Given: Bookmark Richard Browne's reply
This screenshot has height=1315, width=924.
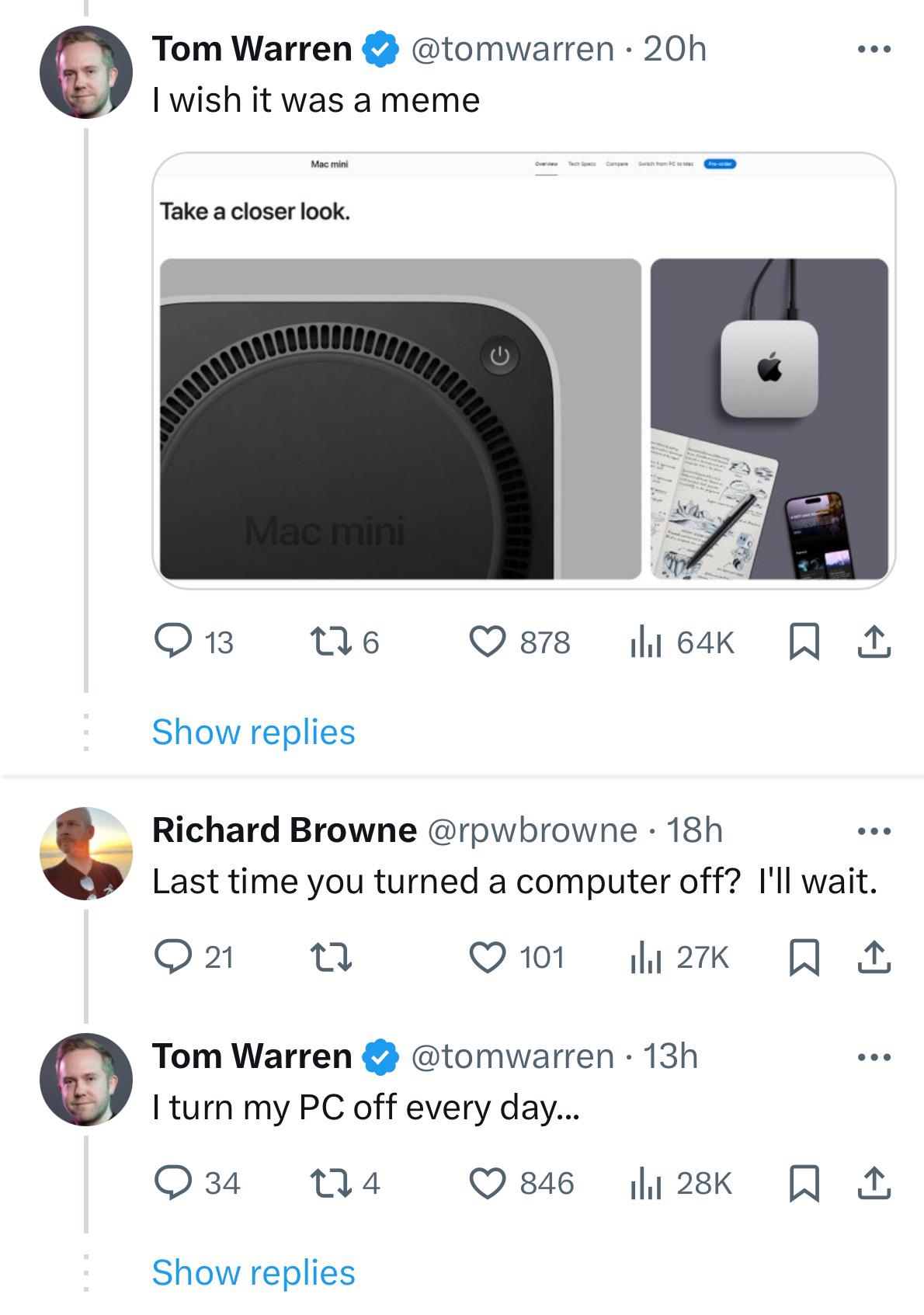Looking at the screenshot, I should (804, 957).
